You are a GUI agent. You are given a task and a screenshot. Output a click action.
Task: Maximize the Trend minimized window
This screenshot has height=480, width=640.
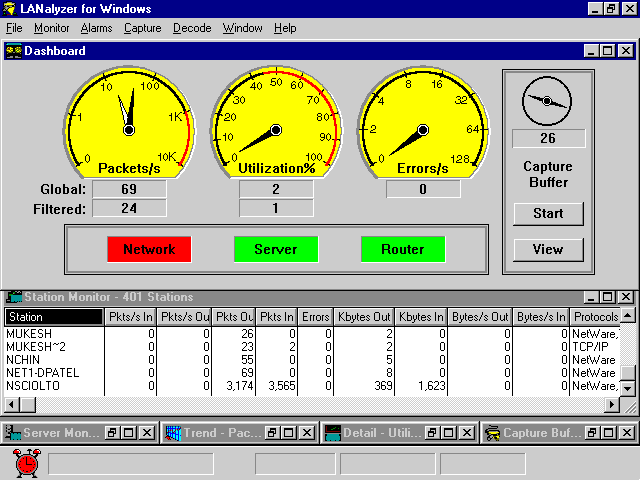click(289, 433)
